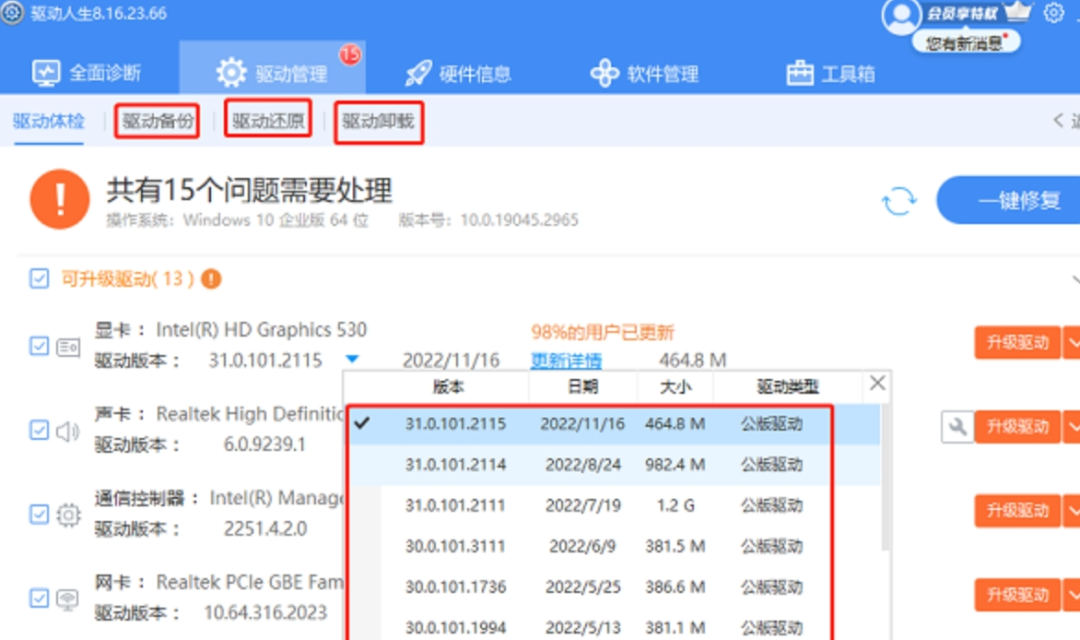The width and height of the screenshot is (1080, 640).
Task: Click the wrench tool icon near sound card row
Action: coord(957,426)
